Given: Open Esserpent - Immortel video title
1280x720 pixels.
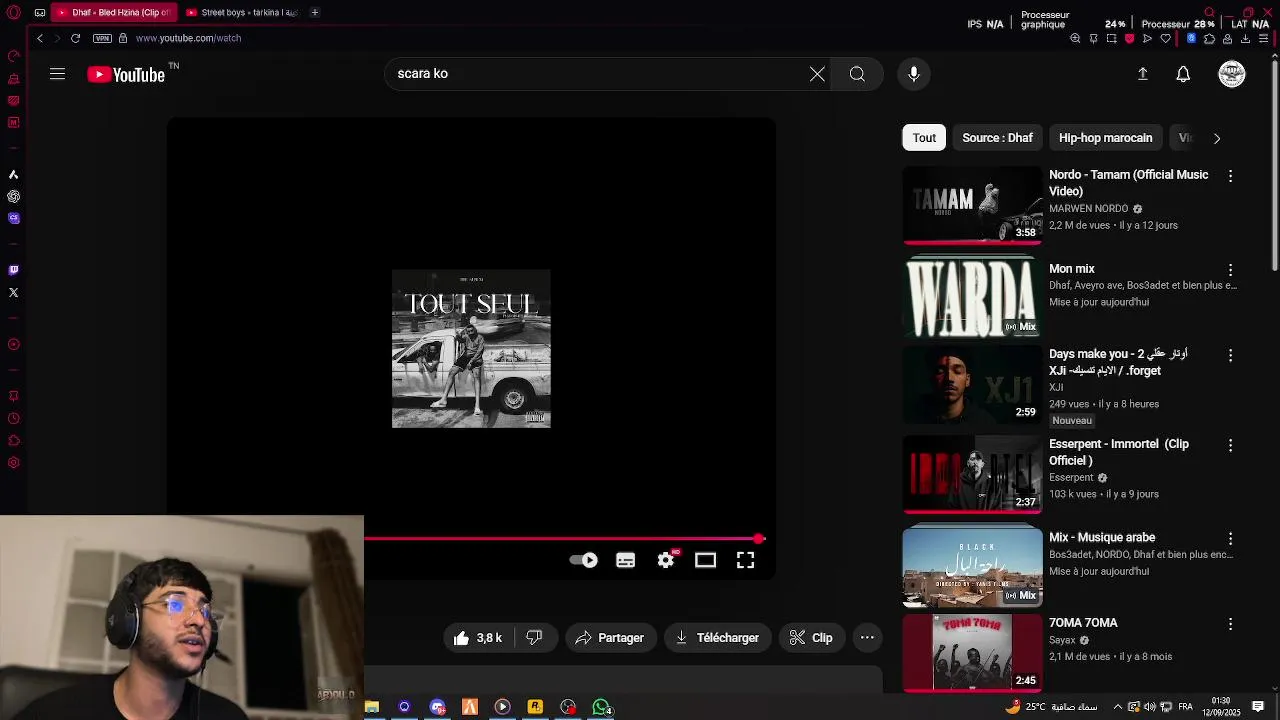Looking at the screenshot, I should (x=1118, y=452).
